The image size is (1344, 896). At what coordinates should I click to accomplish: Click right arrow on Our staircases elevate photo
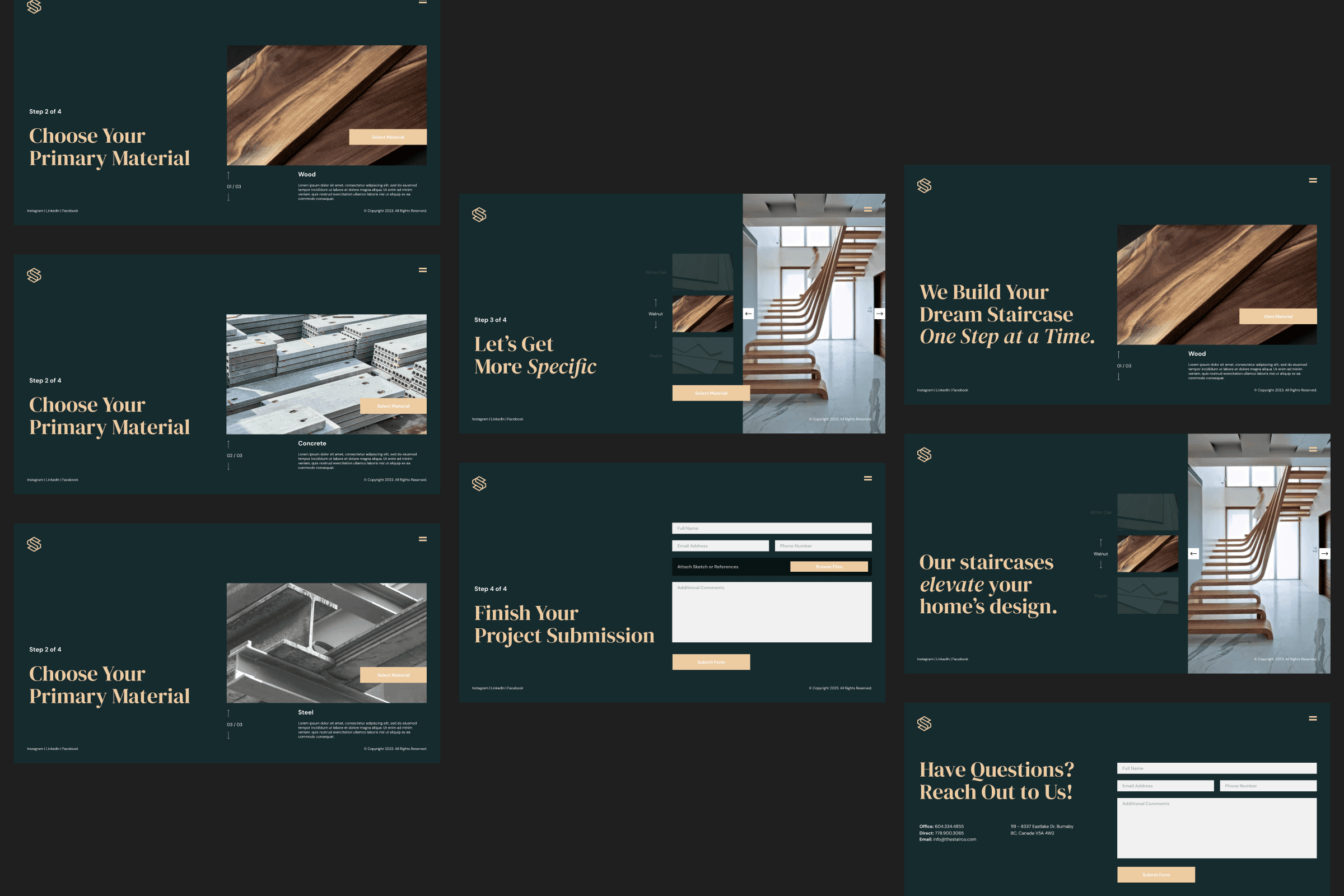[1324, 553]
